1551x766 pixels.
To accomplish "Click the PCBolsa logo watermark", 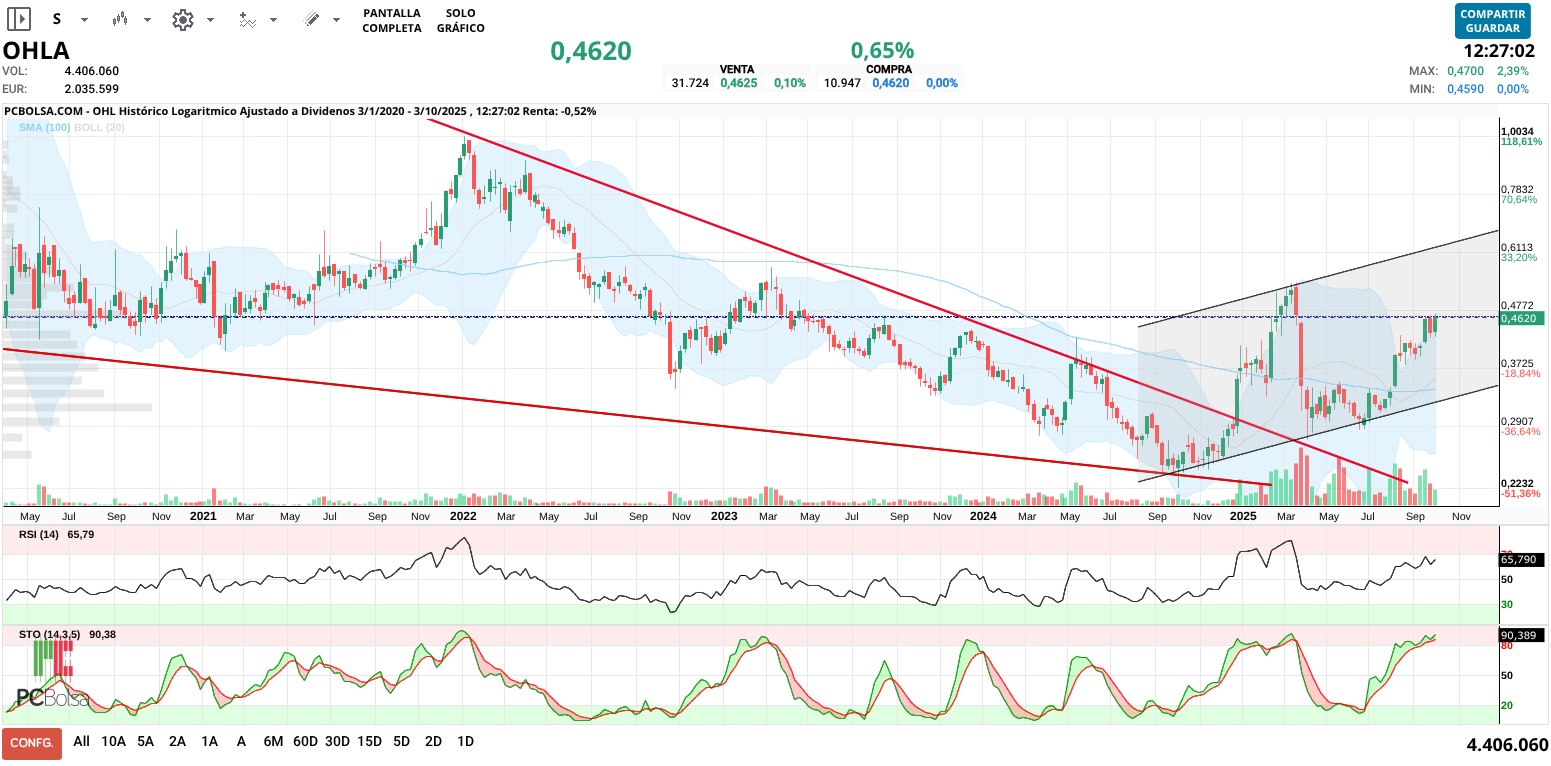I will click(52, 698).
